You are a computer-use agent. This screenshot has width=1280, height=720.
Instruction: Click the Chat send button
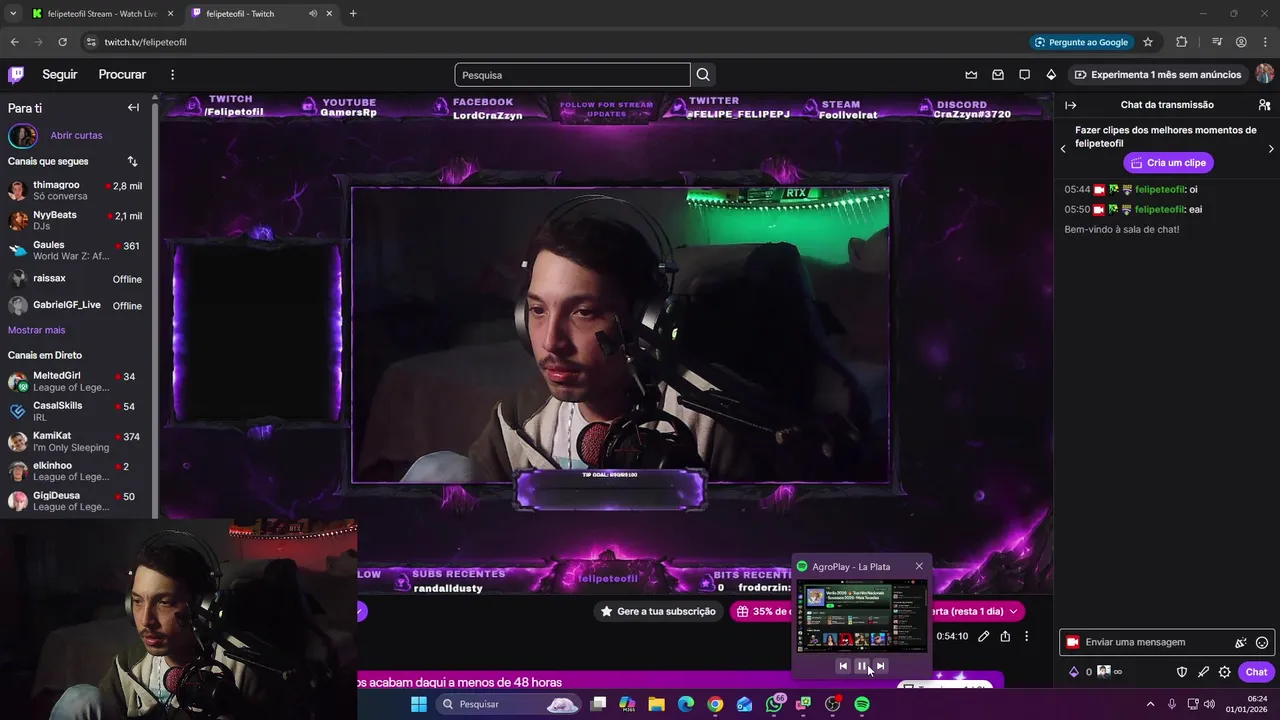pyautogui.click(x=1256, y=672)
